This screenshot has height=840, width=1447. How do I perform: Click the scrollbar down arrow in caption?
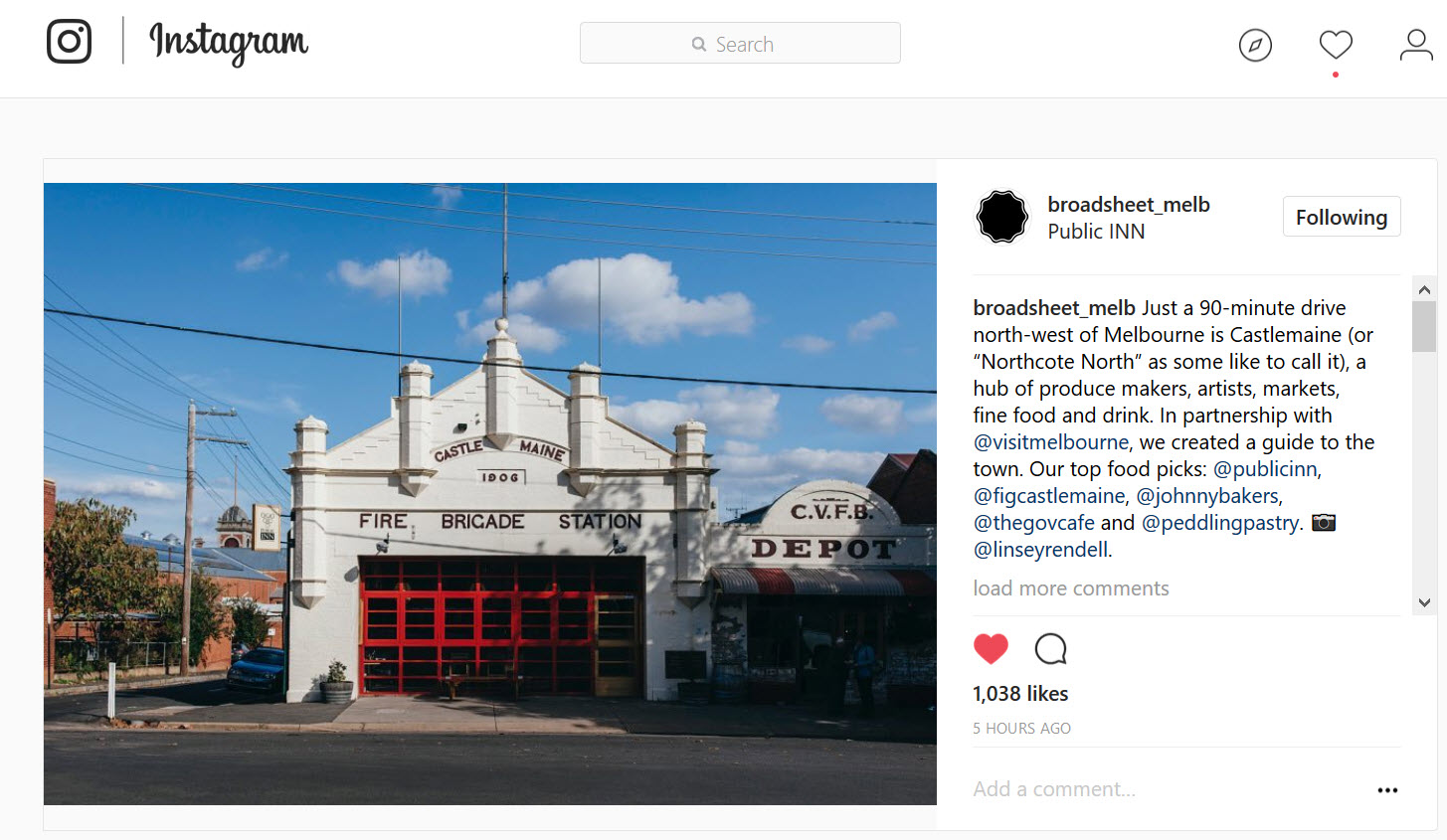point(1424,602)
